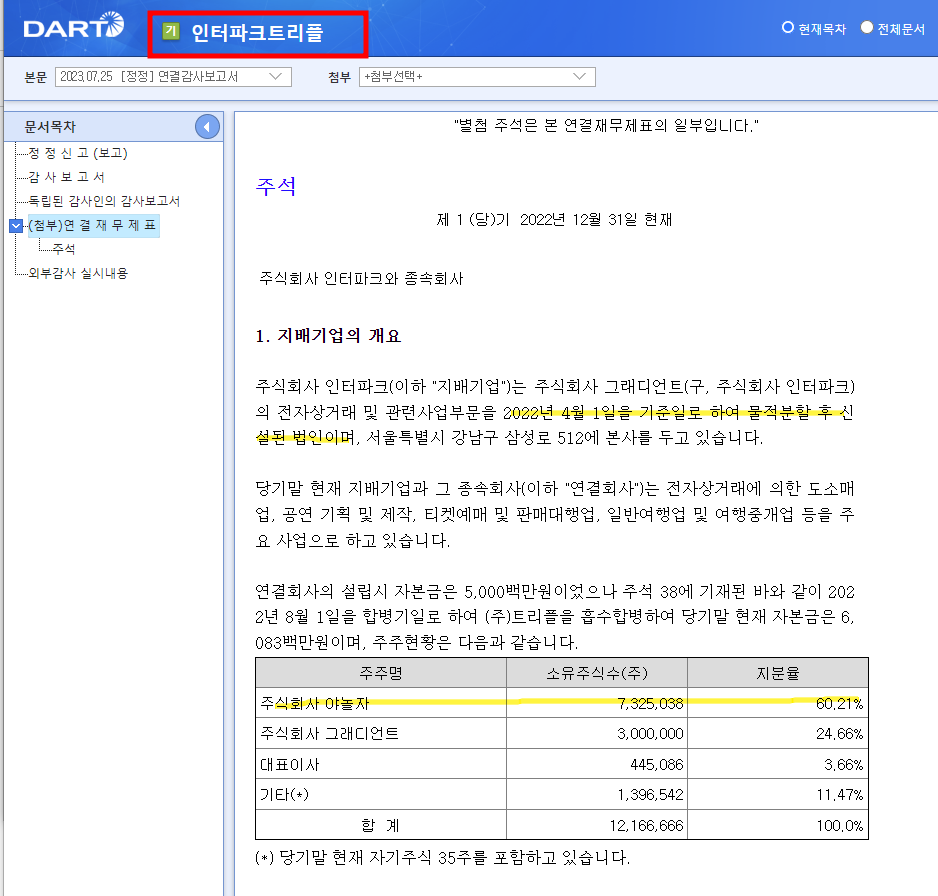Click the 60.21% ownership cell
This screenshot has width=938, height=896.
(x=778, y=703)
